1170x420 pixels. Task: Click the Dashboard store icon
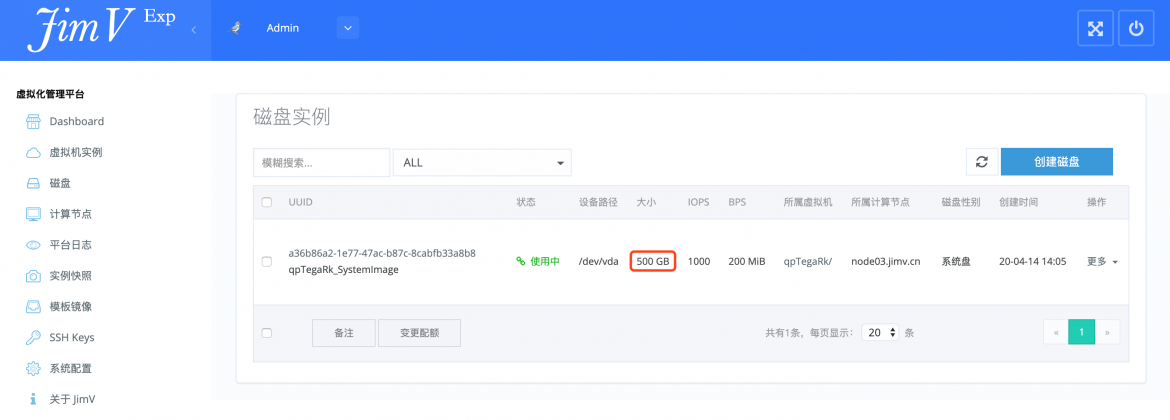click(x=33, y=122)
